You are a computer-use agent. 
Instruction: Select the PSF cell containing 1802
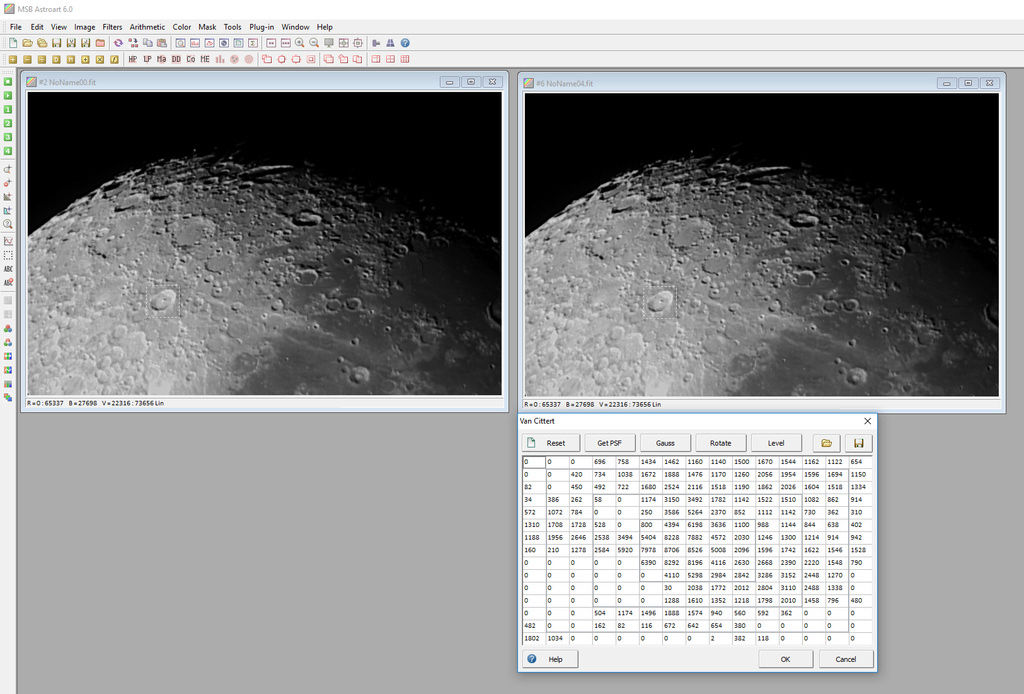point(534,639)
